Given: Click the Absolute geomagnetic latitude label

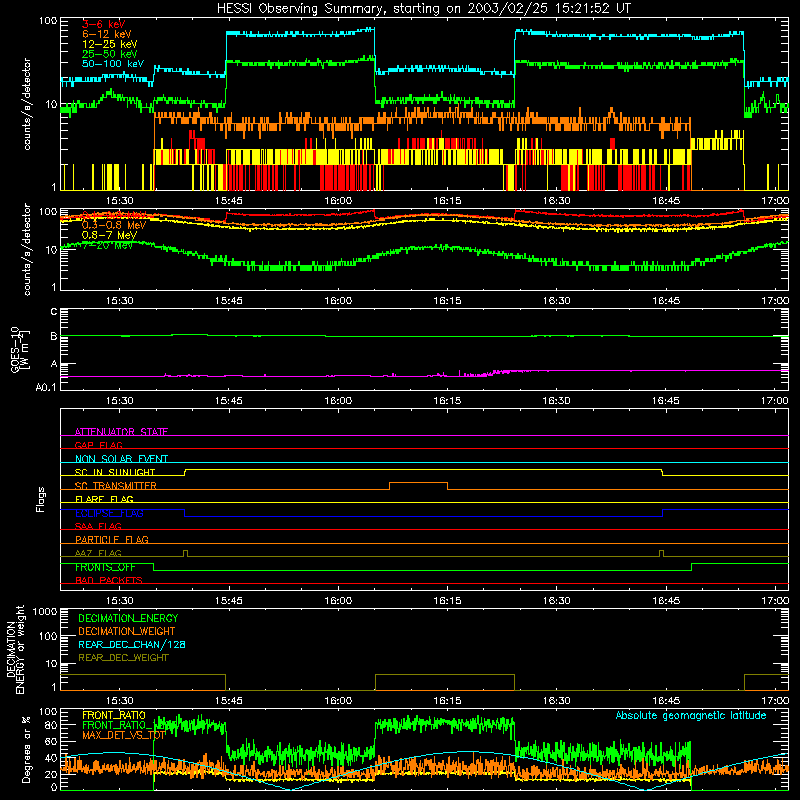Looking at the screenshot, I should point(691,715).
